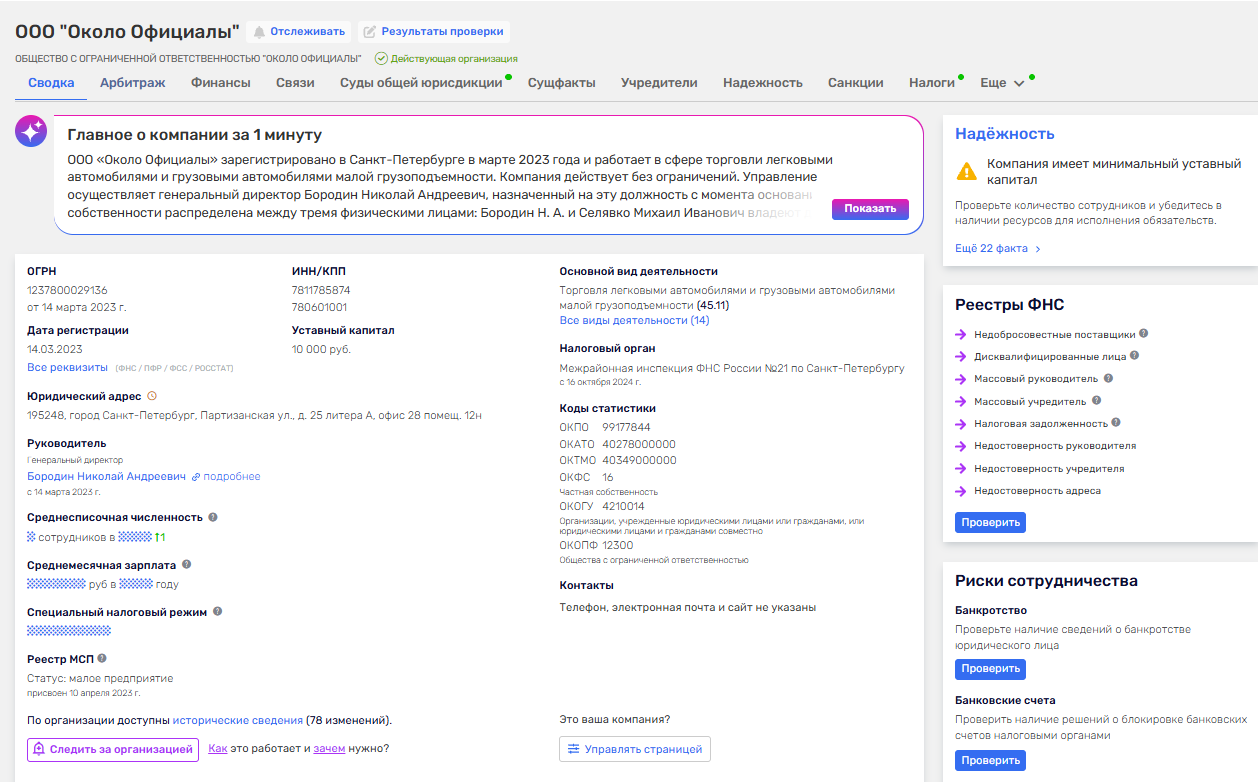The width and height of the screenshot is (1258, 782).
Task: Open help icon for Среднемесячная зарплата
Action: (187, 565)
